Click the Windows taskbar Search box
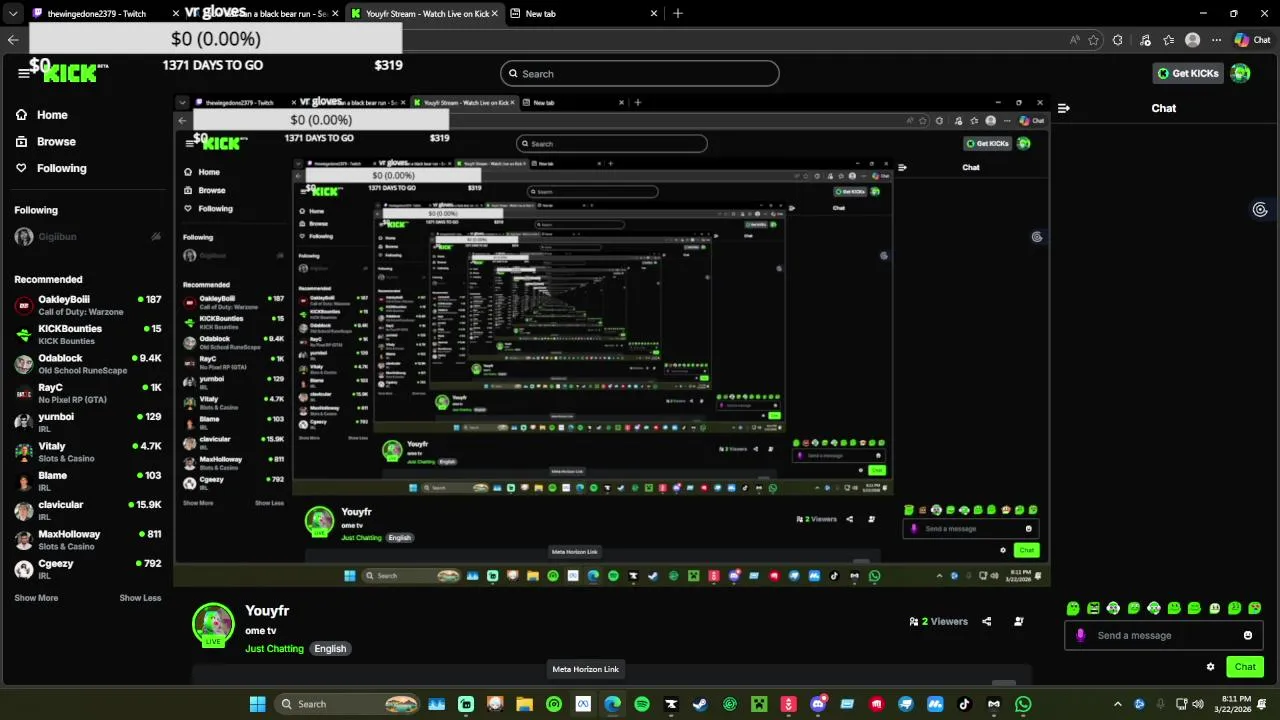1280x720 pixels. click(x=346, y=704)
